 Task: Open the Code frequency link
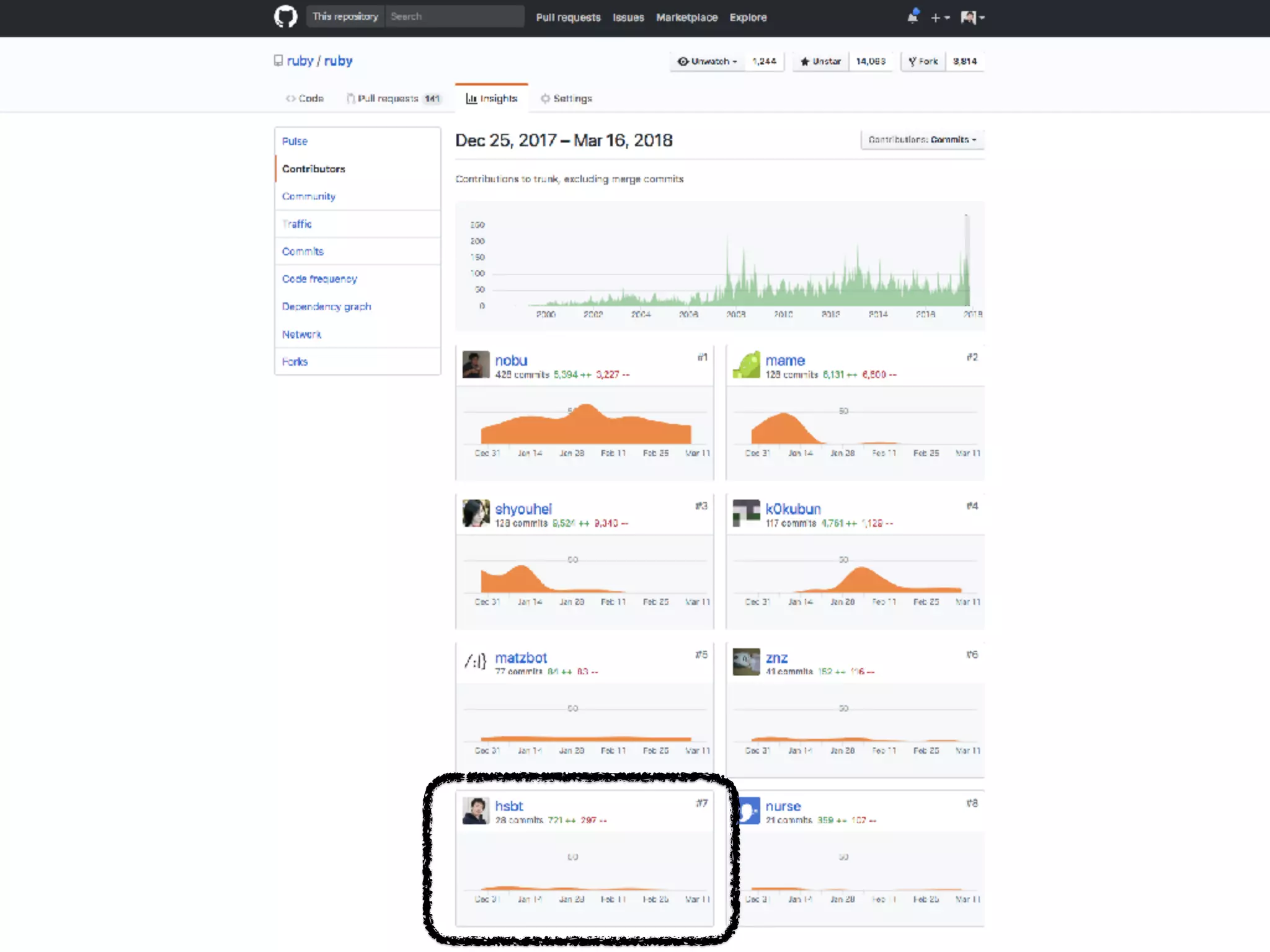click(x=319, y=279)
